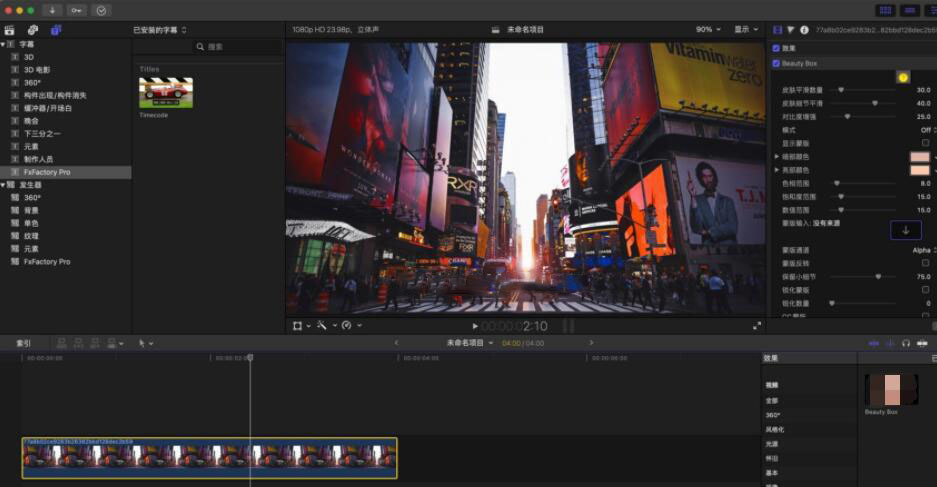Viewport: 937px width, 487px height.
Task: Show the libraries sidebar icon
Action: click(10, 30)
